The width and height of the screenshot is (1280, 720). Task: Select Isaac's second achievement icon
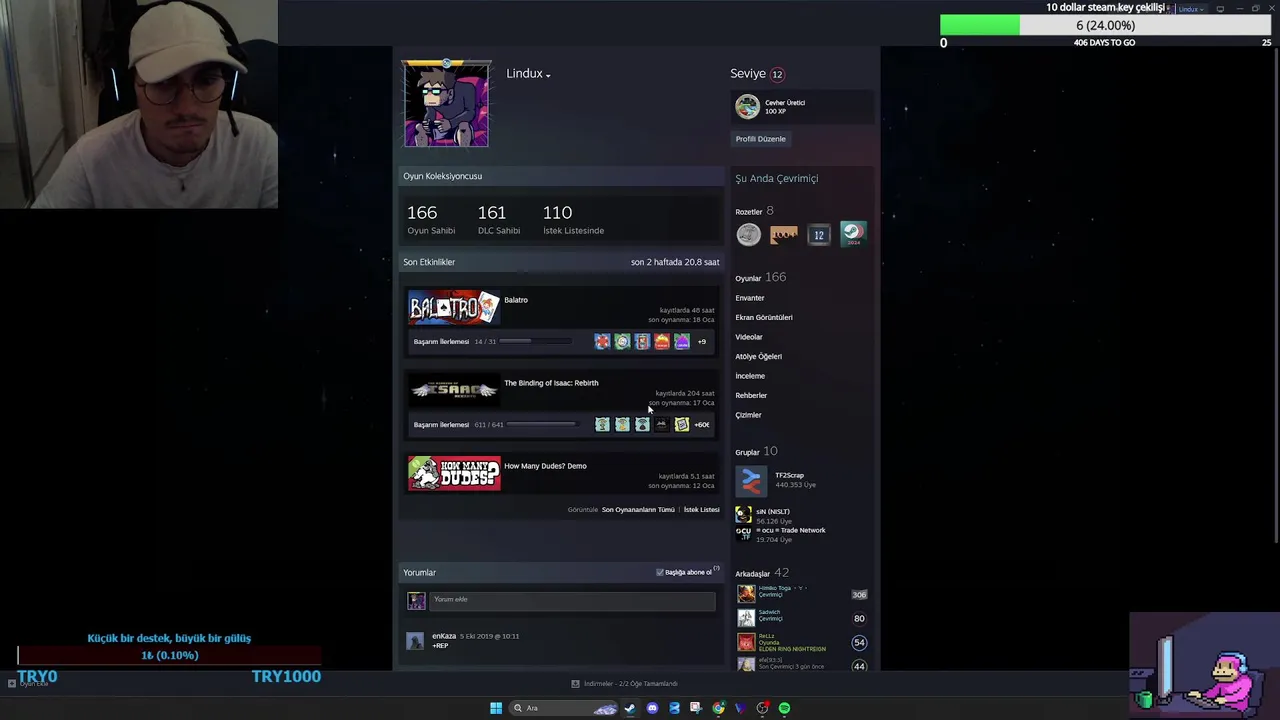622,425
